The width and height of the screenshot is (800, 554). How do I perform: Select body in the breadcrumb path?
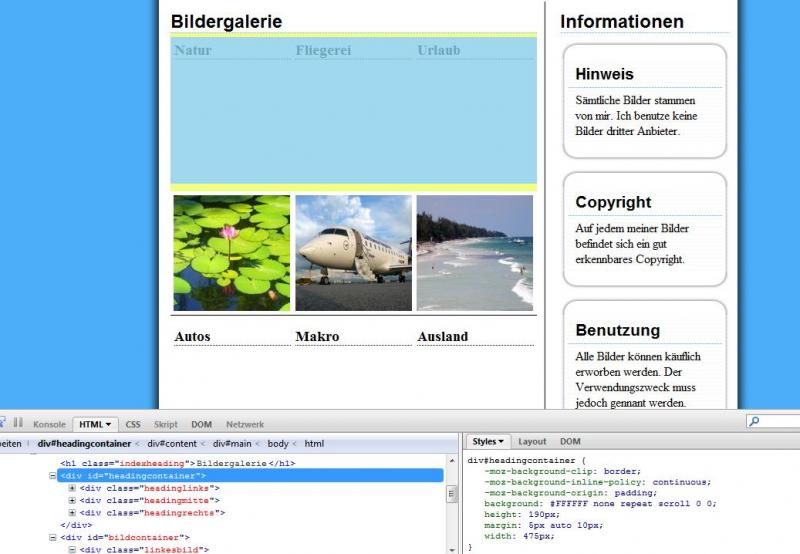point(278,443)
